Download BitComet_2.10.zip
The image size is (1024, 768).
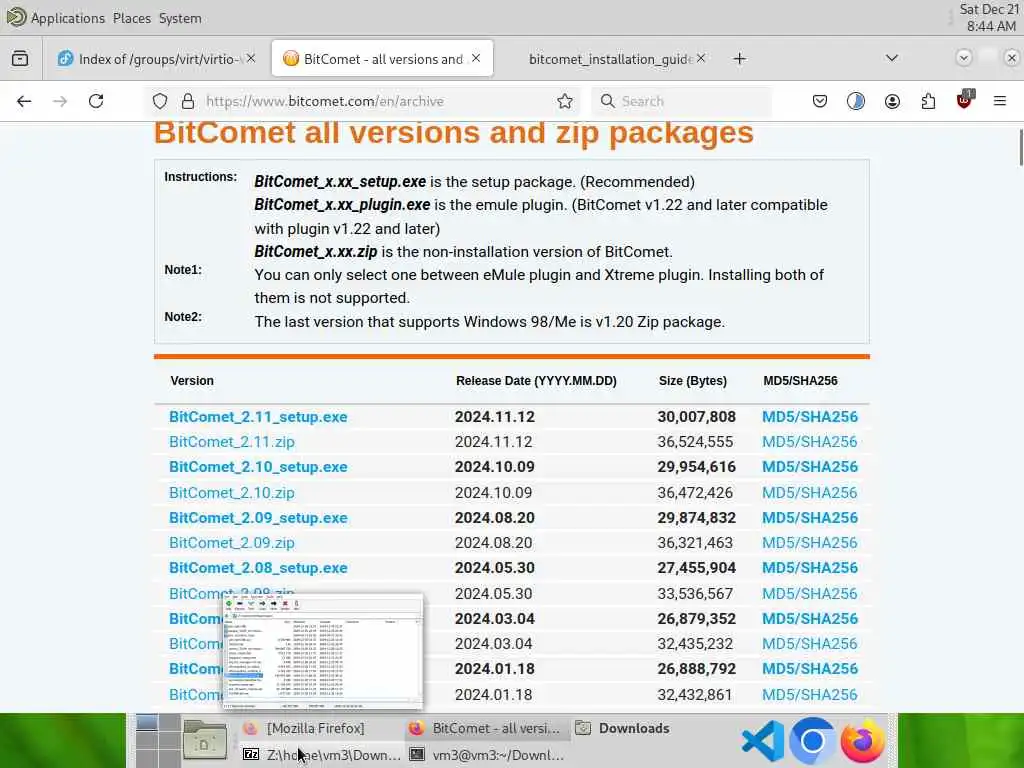pos(232,492)
